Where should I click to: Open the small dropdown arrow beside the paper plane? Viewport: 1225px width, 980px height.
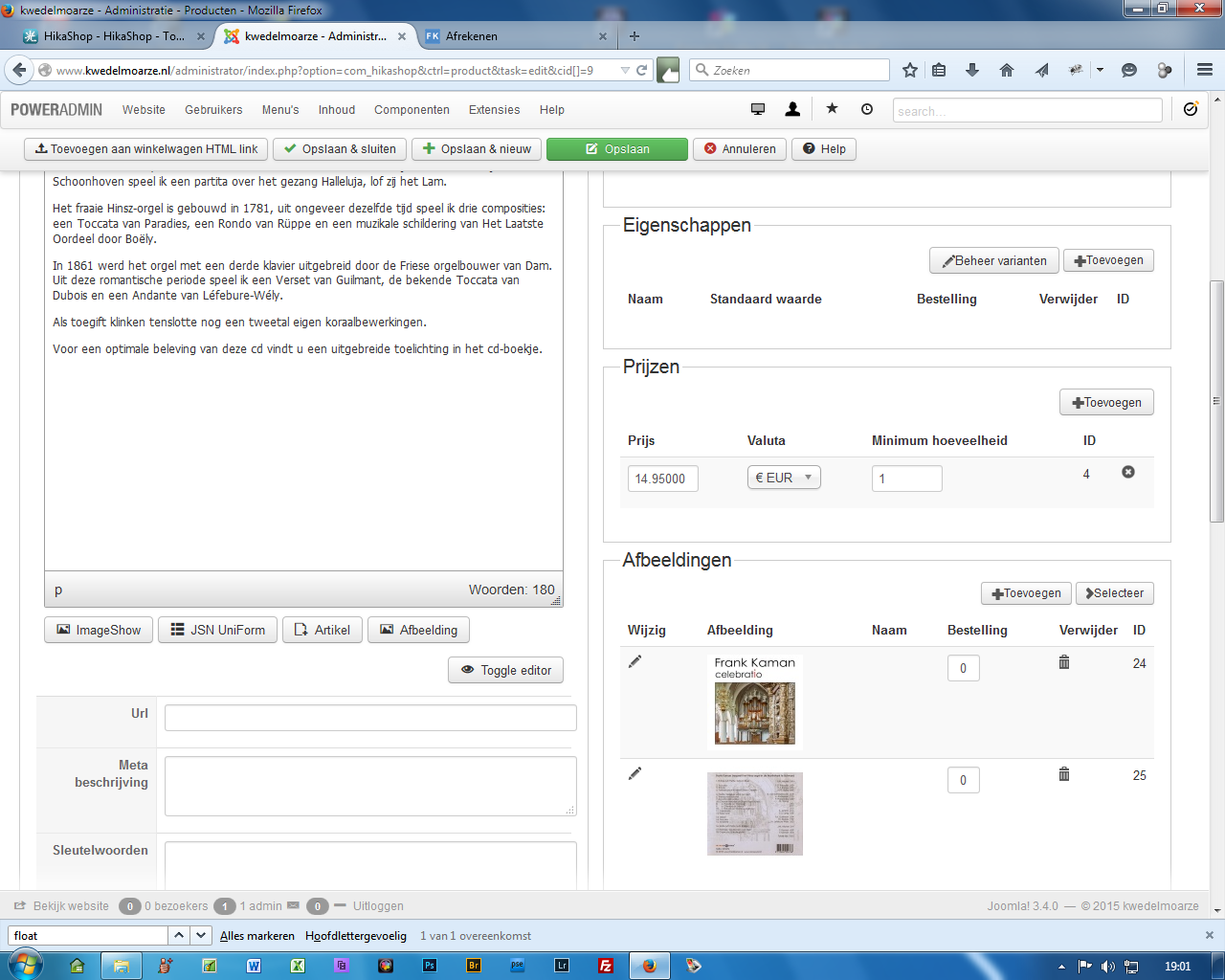tap(1100, 70)
